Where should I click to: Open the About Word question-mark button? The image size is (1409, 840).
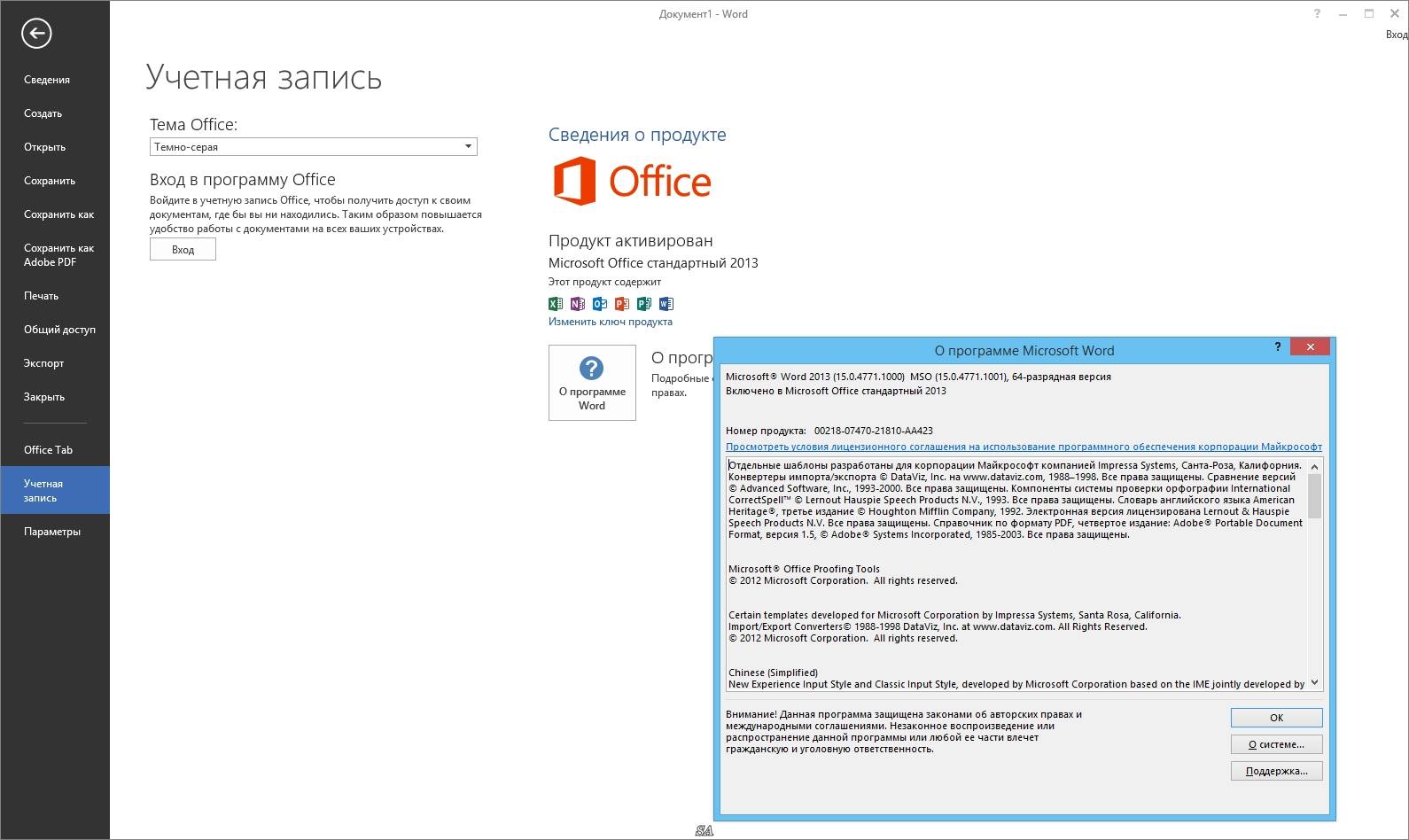(592, 383)
